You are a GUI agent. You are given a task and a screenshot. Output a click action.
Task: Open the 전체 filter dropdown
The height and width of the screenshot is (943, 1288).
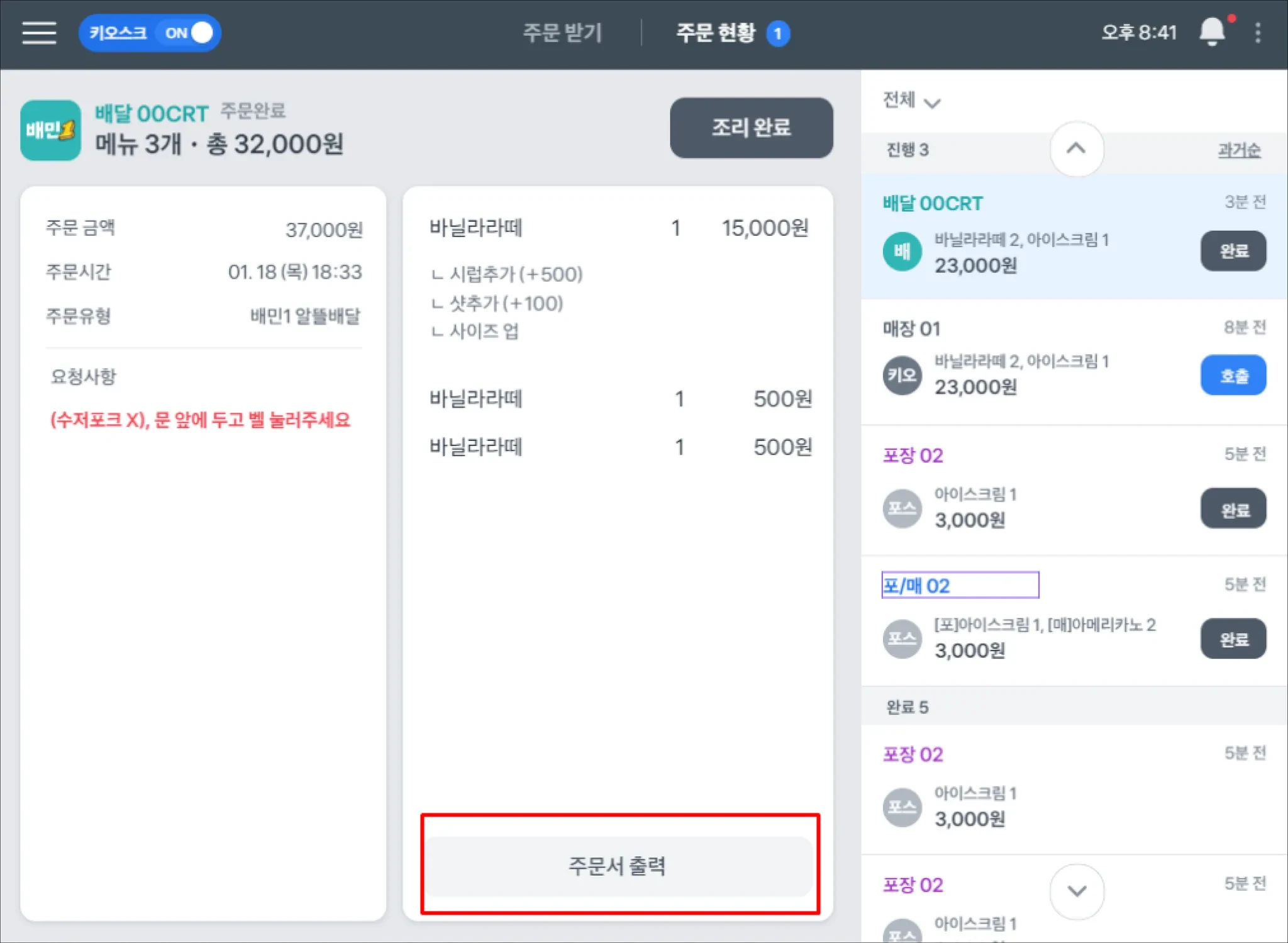coord(911,101)
